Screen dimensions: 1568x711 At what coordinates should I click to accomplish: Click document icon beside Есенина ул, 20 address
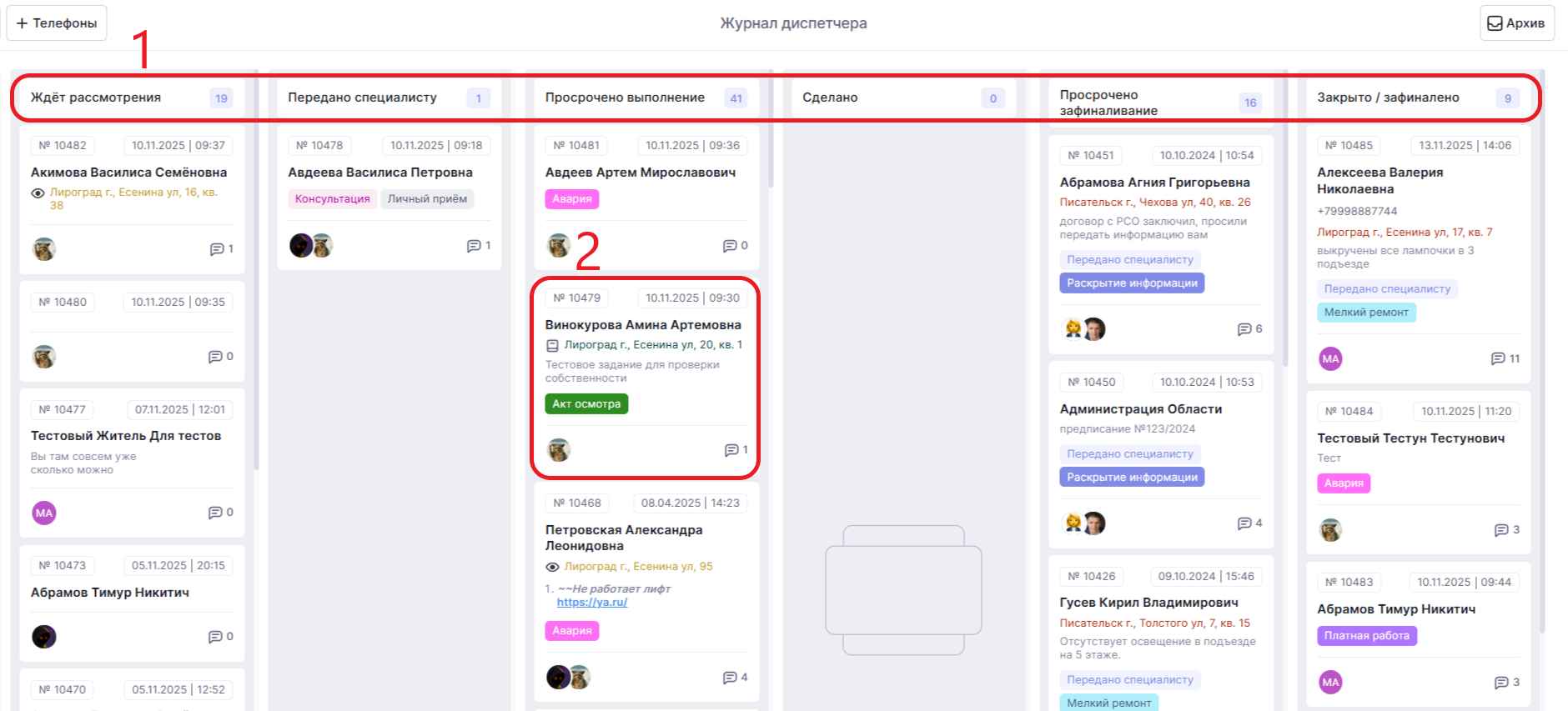(552, 345)
